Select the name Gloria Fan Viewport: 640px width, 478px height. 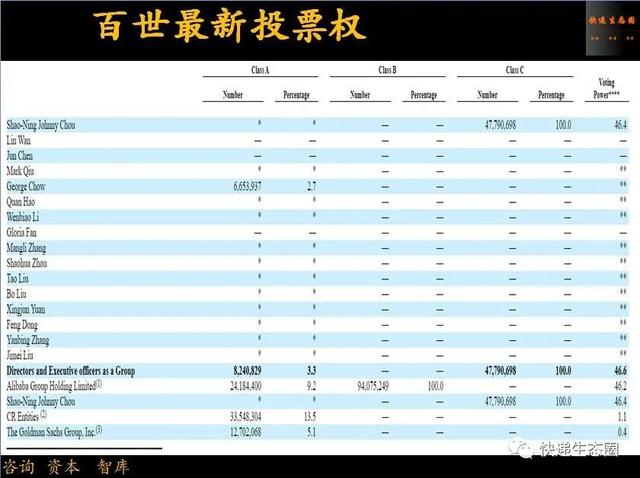[x=21, y=232]
